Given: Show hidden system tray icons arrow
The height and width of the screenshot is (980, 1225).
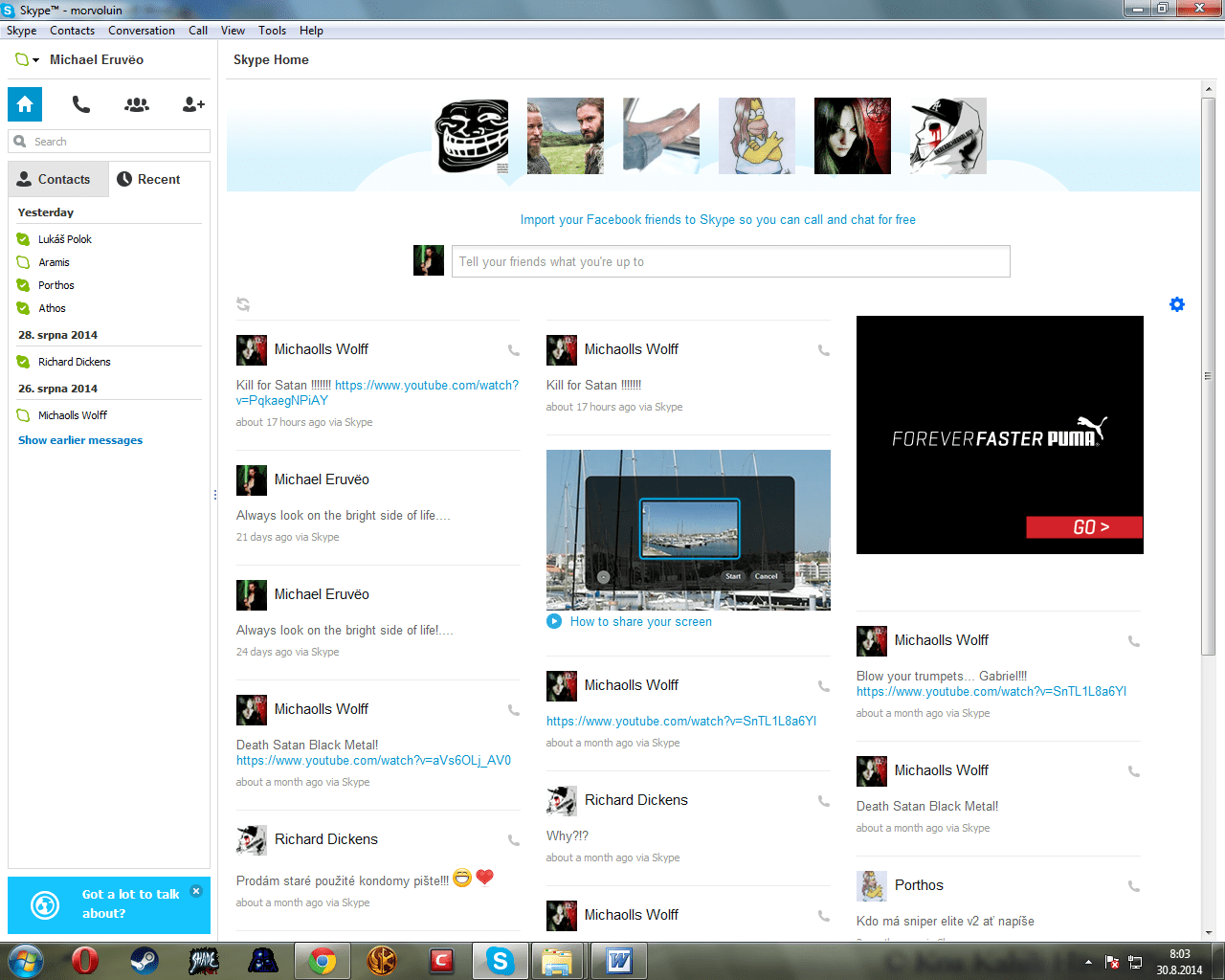Looking at the screenshot, I should click(1088, 962).
